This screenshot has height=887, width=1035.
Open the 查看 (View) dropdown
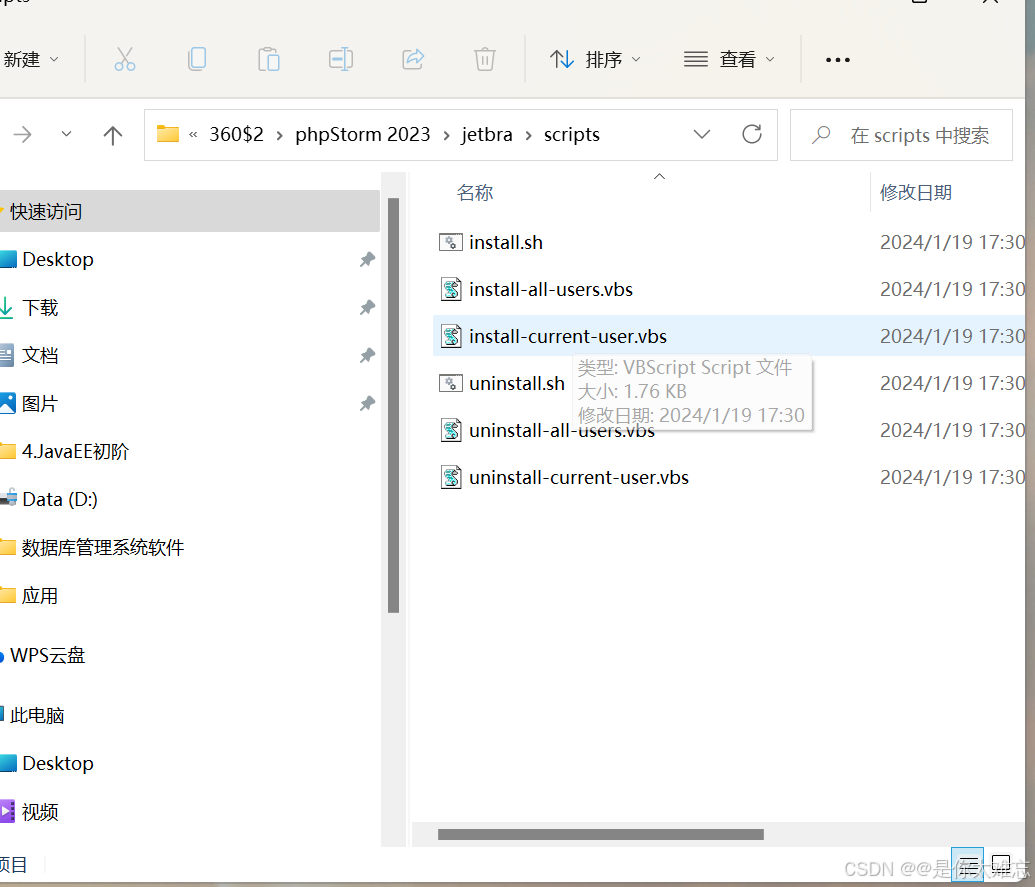pos(729,59)
